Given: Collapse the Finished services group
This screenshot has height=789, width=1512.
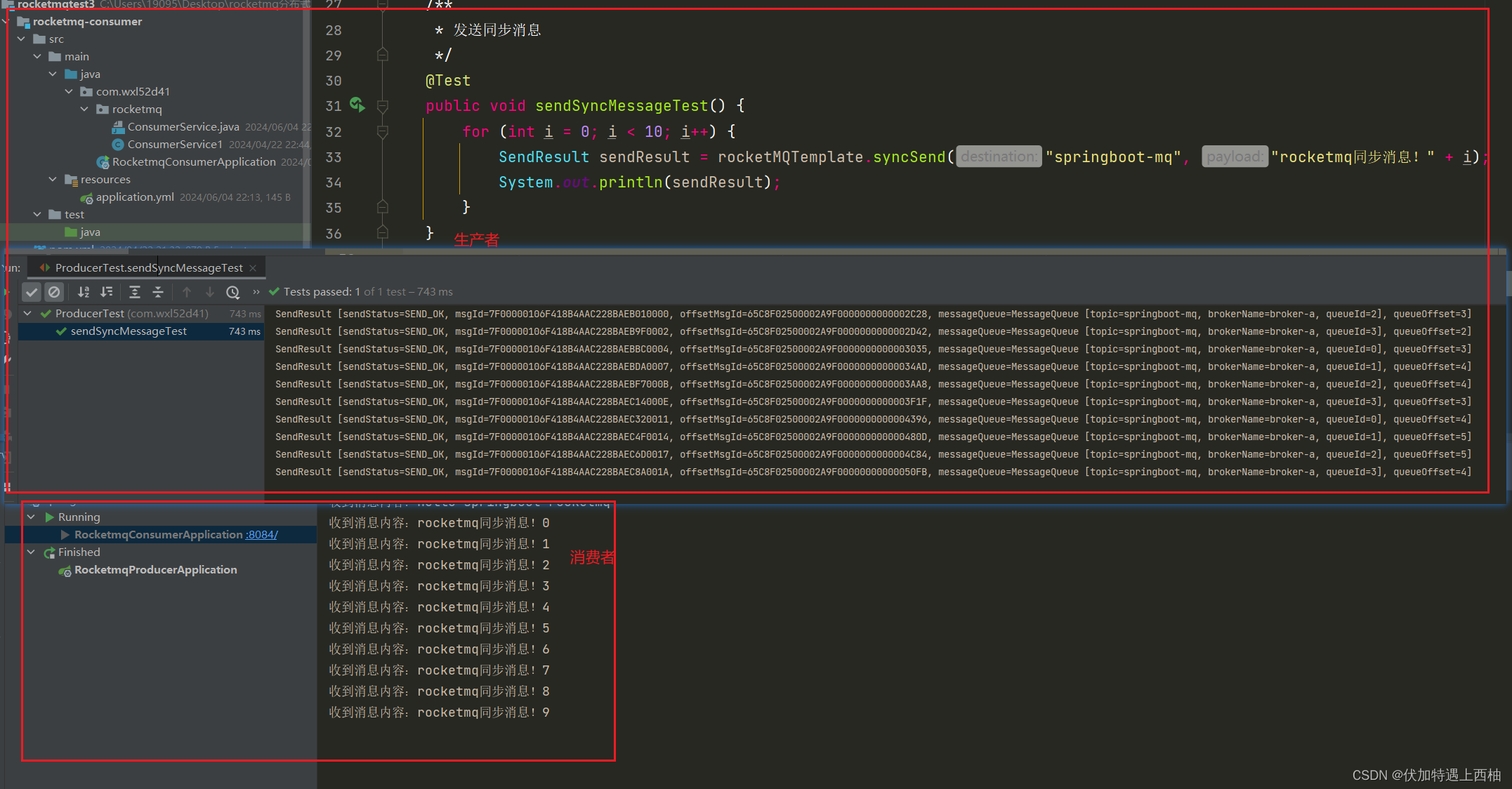Looking at the screenshot, I should [31, 552].
